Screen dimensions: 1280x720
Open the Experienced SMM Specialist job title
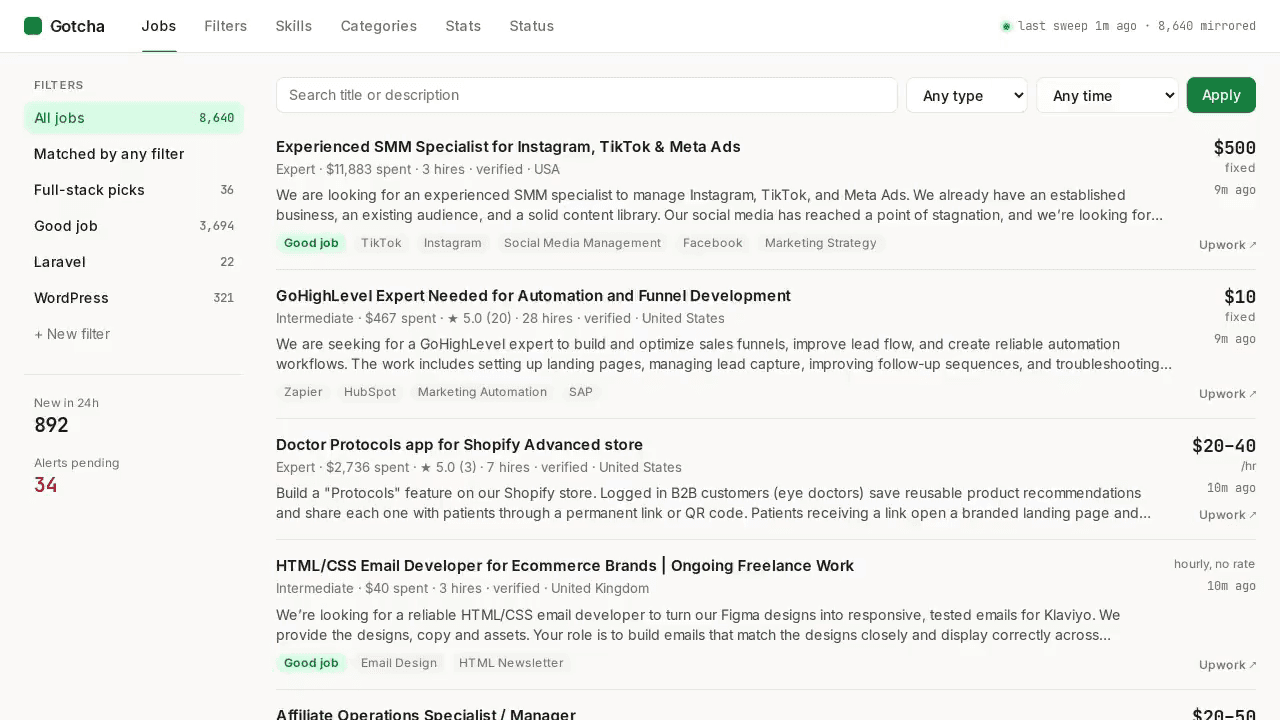tap(508, 147)
